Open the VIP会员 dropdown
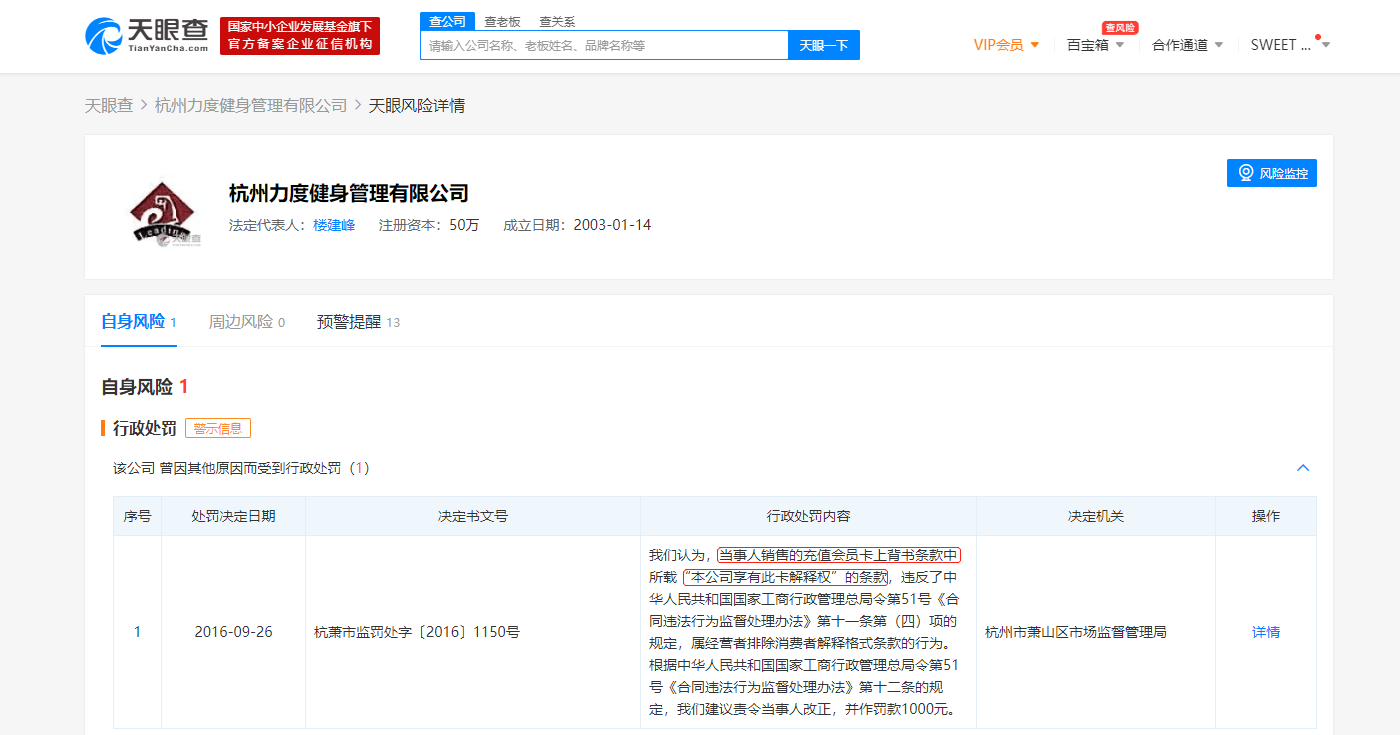Viewport: 1400px width, 735px height. 1007,45
